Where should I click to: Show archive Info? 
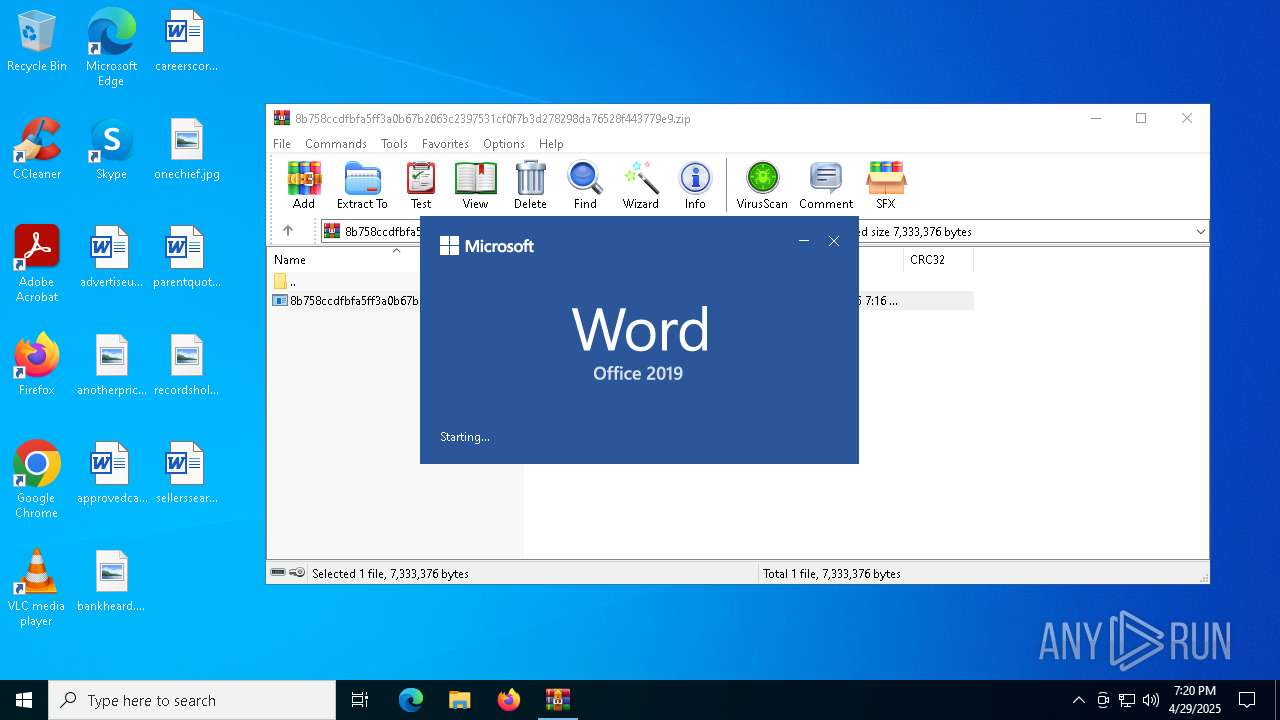point(695,186)
